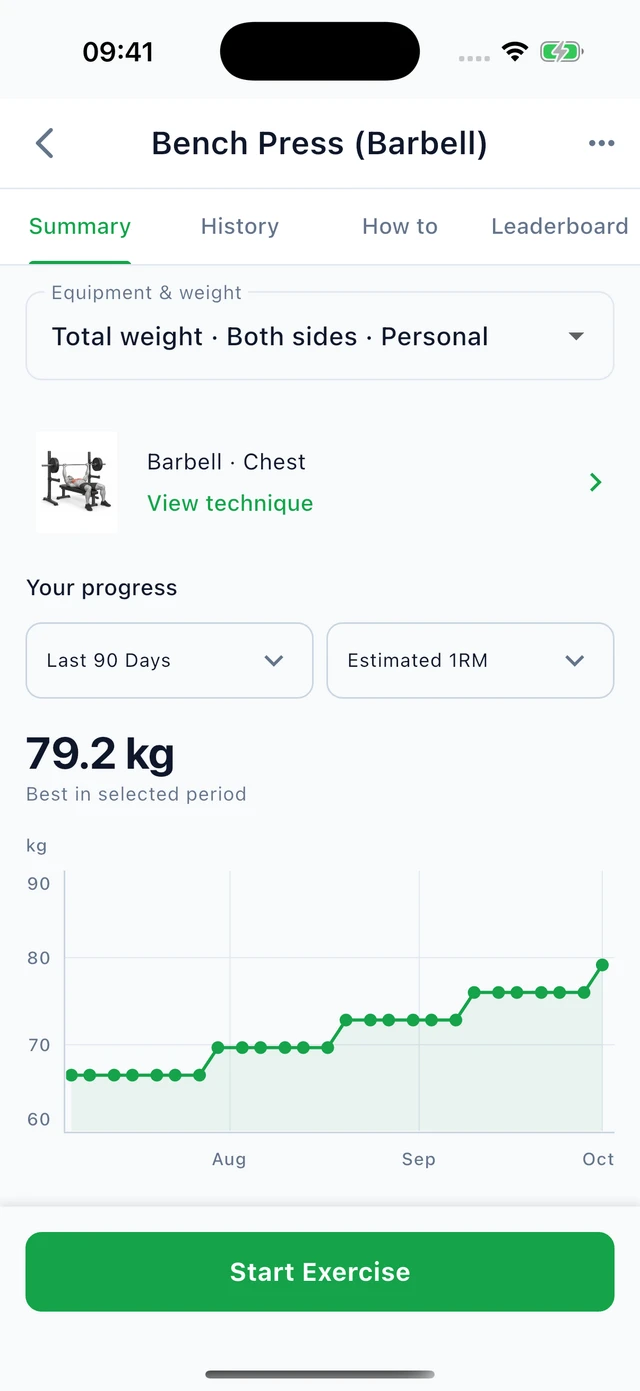Image resolution: width=640 pixels, height=1391 pixels.
Task: Select the first data point on progress chart
Action: coord(71,1075)
